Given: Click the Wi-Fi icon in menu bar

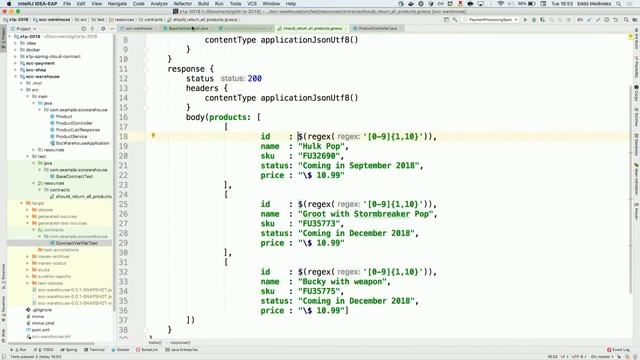Looking at the screenshot, I should point(500,4).
